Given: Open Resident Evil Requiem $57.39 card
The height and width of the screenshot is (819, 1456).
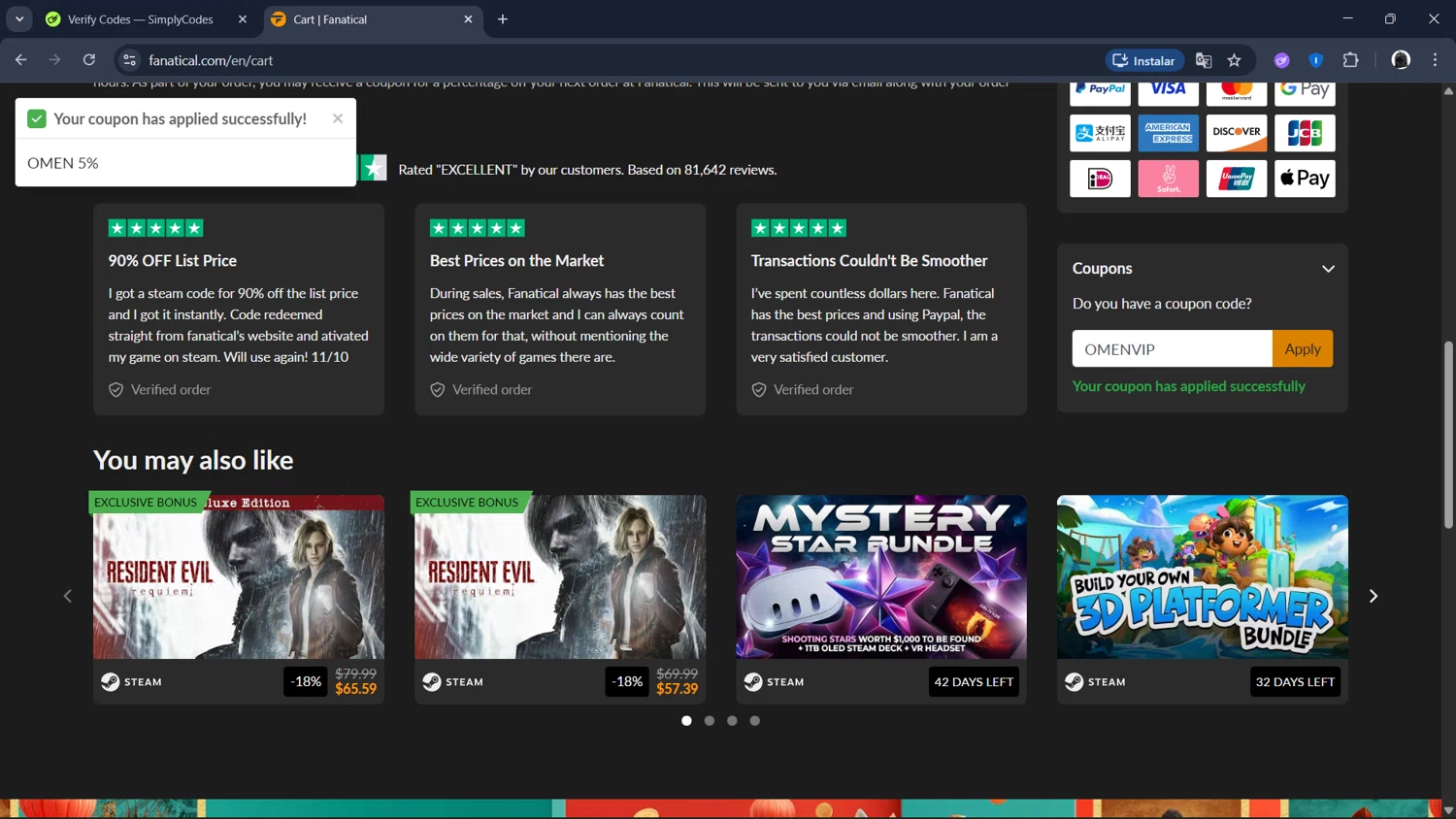Looking at the screenshot, I should pos(560,599).
